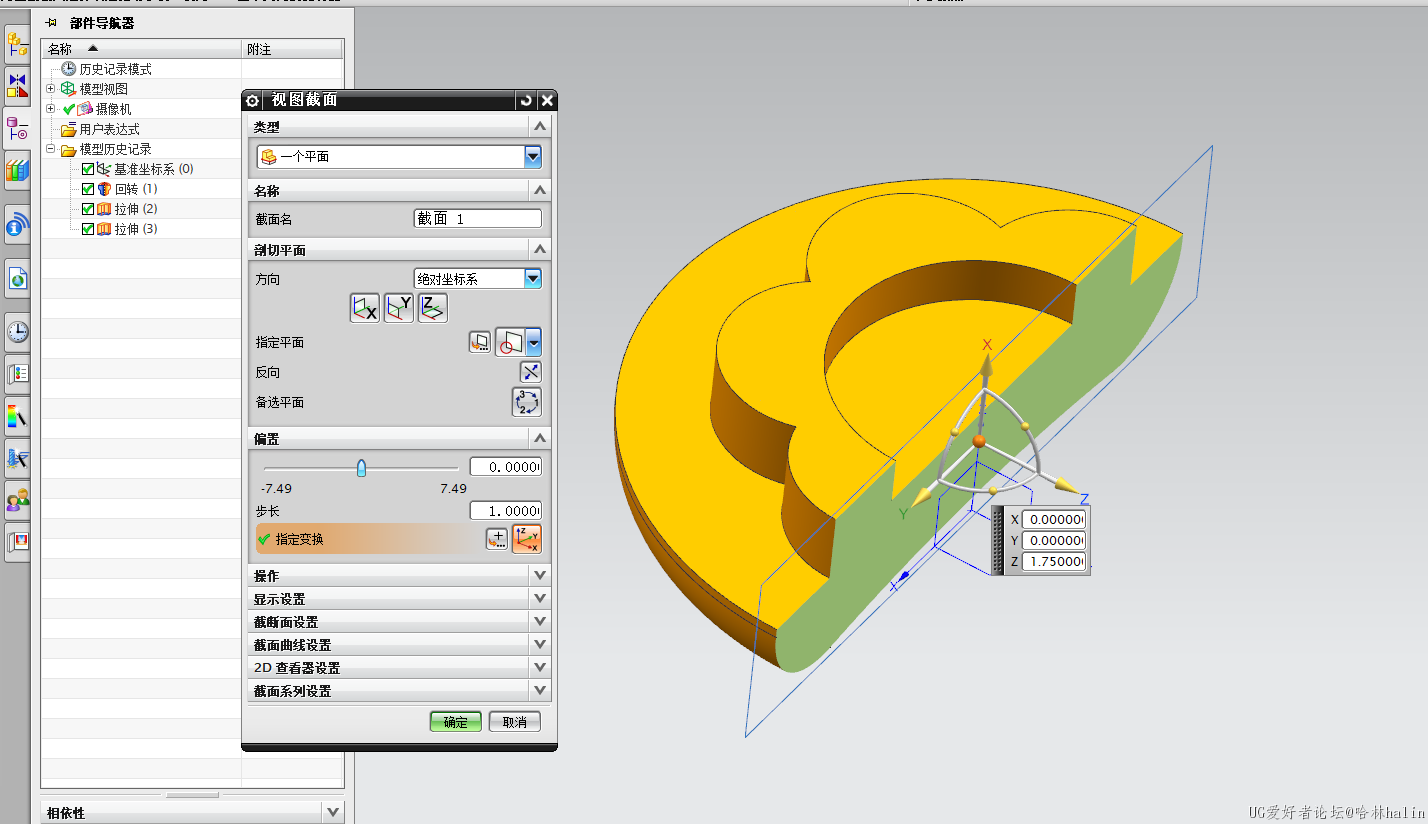Open the Roles sidebar tab
Image resolution: width=1428 pixels, height=824 pixels.
(x=17, y=500)
